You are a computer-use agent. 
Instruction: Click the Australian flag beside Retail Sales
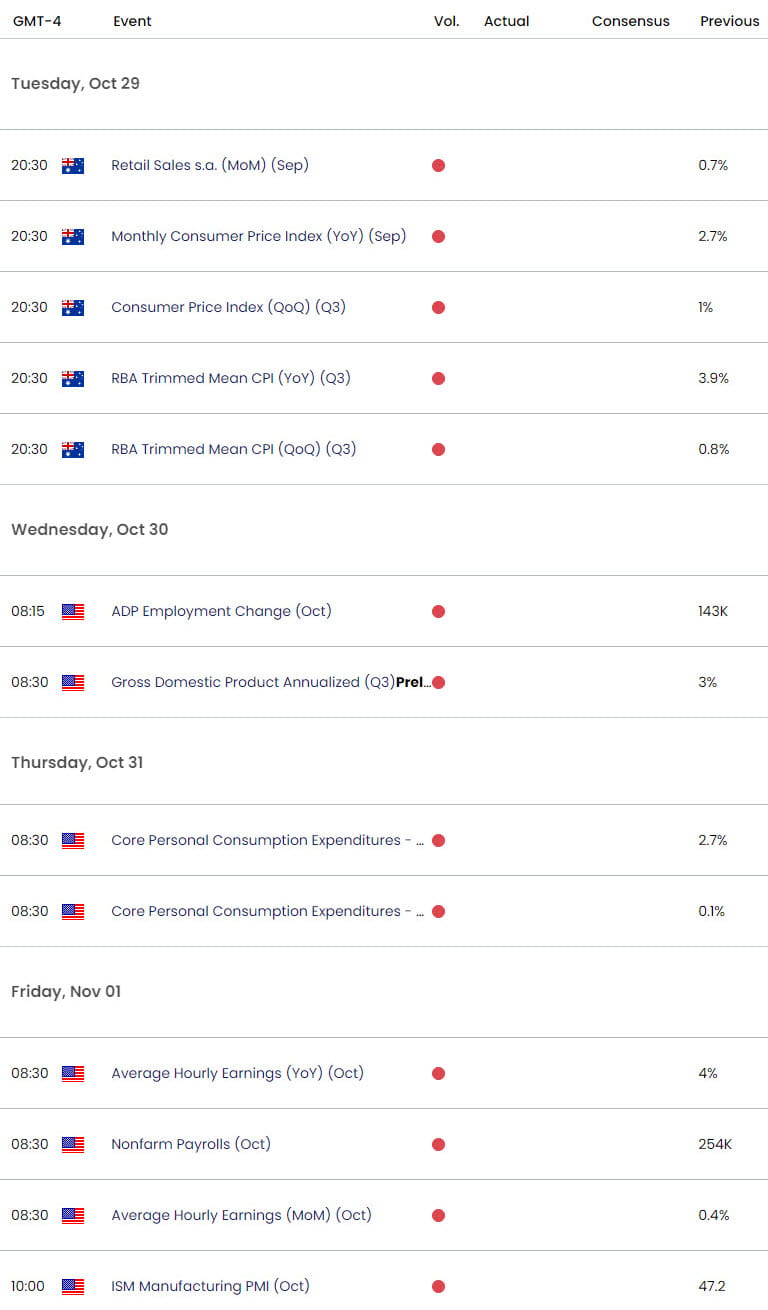click(x=72, y=166)
